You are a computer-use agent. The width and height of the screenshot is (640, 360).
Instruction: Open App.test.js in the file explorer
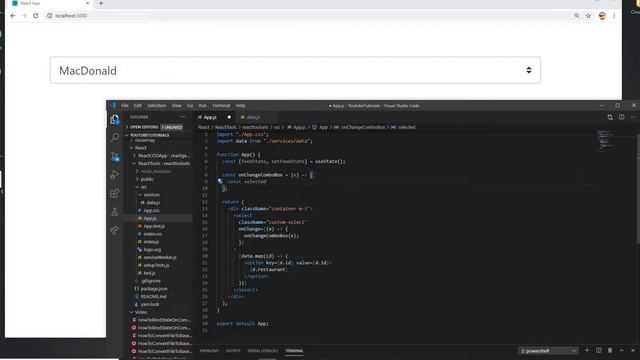click(154, 226)
